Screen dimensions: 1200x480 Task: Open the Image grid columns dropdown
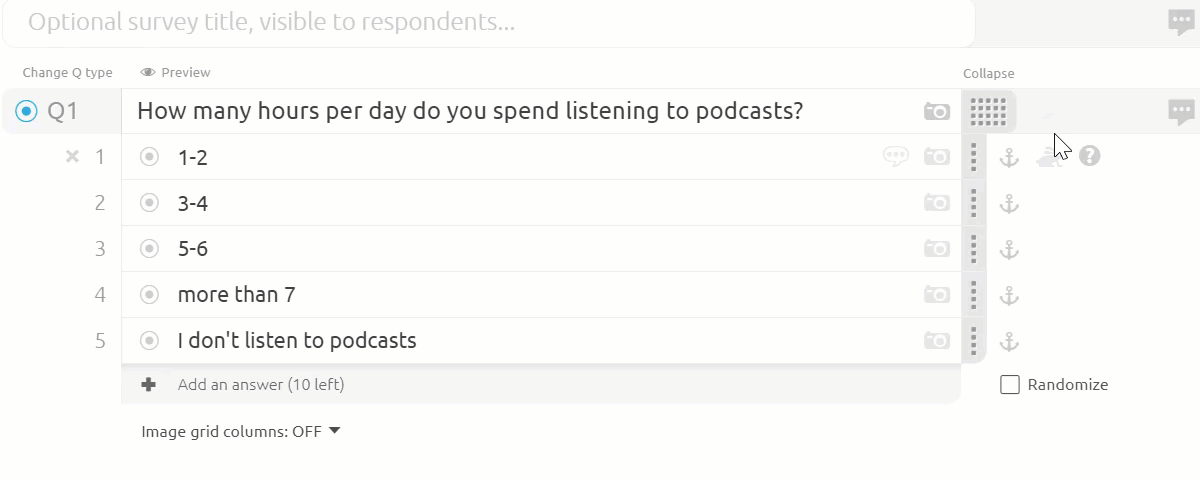pyautogui.click(x=241, y=432)
